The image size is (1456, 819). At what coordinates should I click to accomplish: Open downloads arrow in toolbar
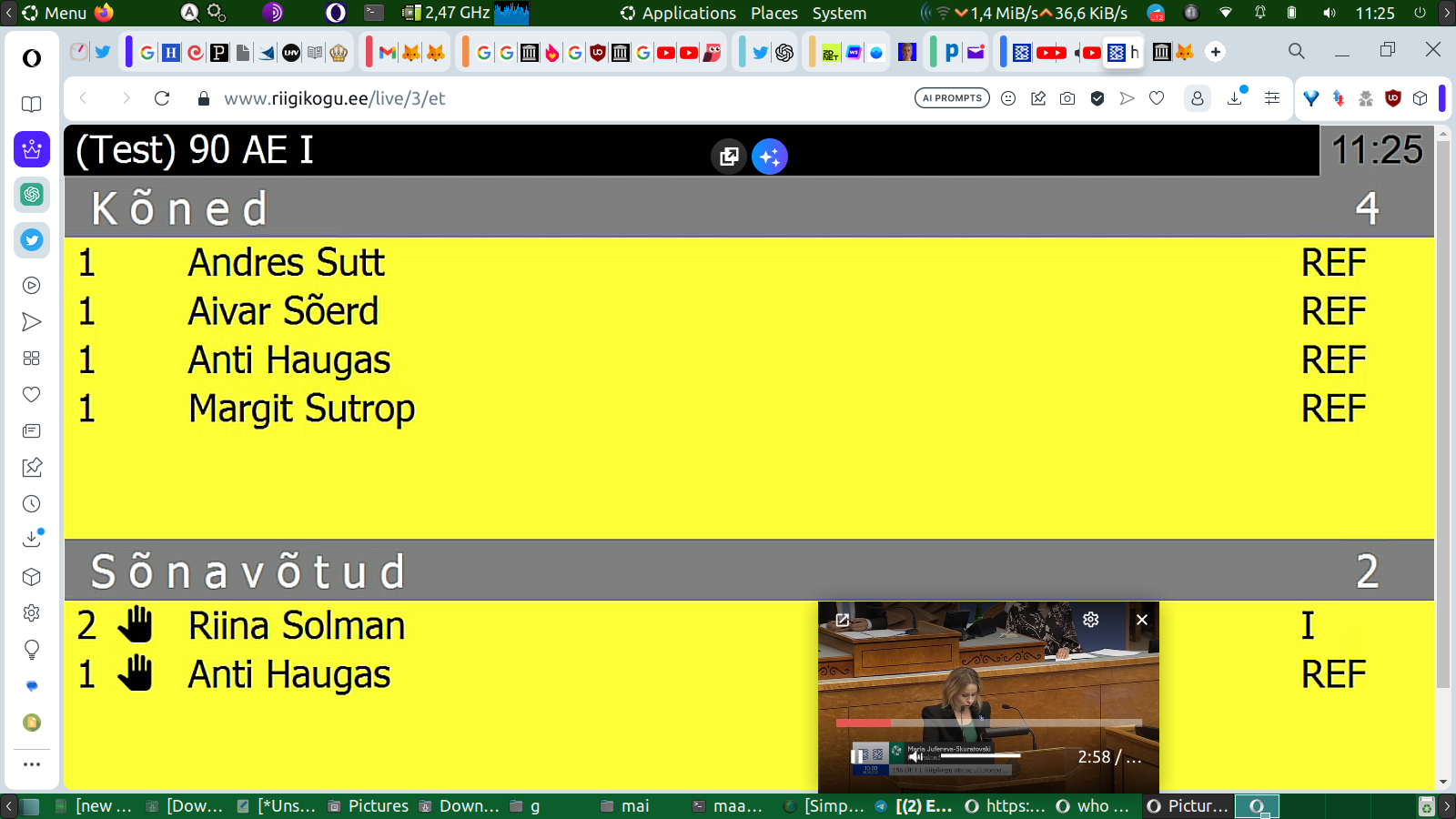[1236, 96]
